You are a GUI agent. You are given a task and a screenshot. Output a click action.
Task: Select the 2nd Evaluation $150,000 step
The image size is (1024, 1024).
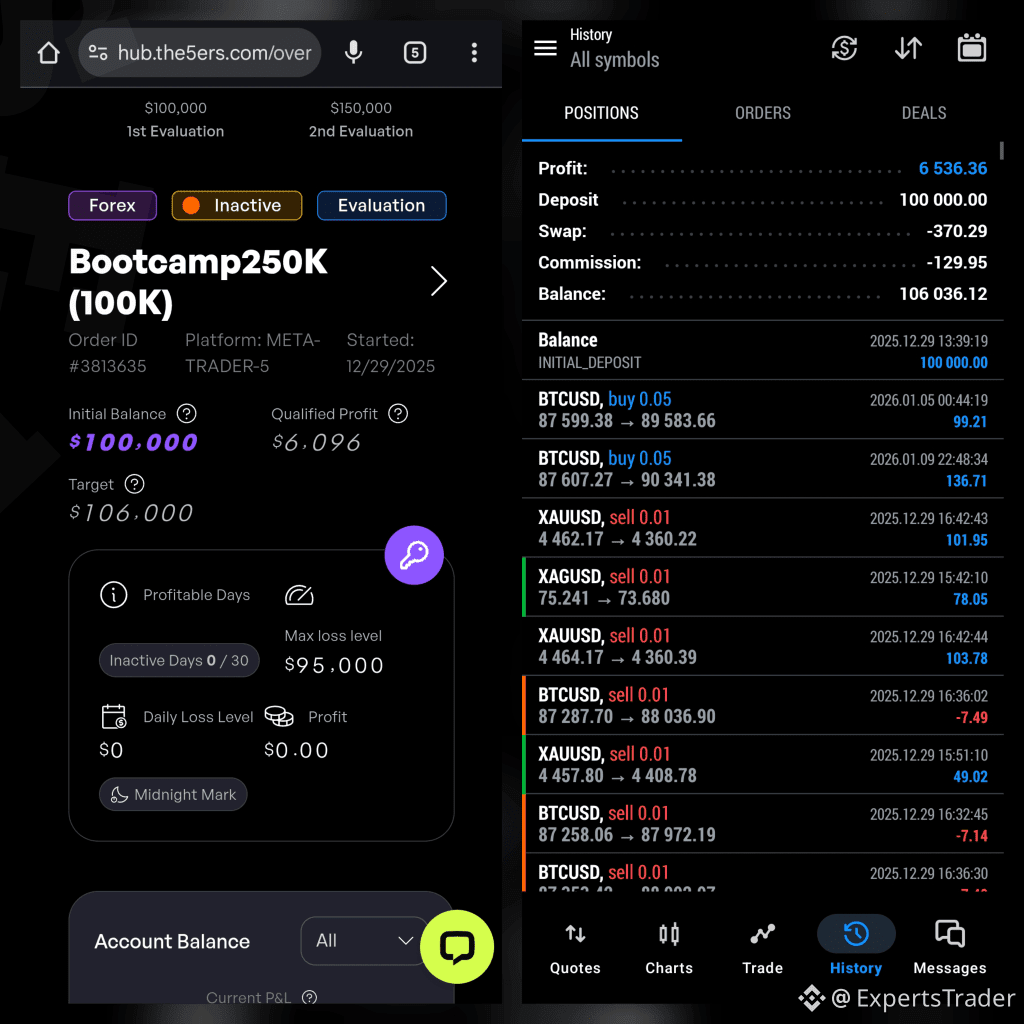tap(360, 120)
